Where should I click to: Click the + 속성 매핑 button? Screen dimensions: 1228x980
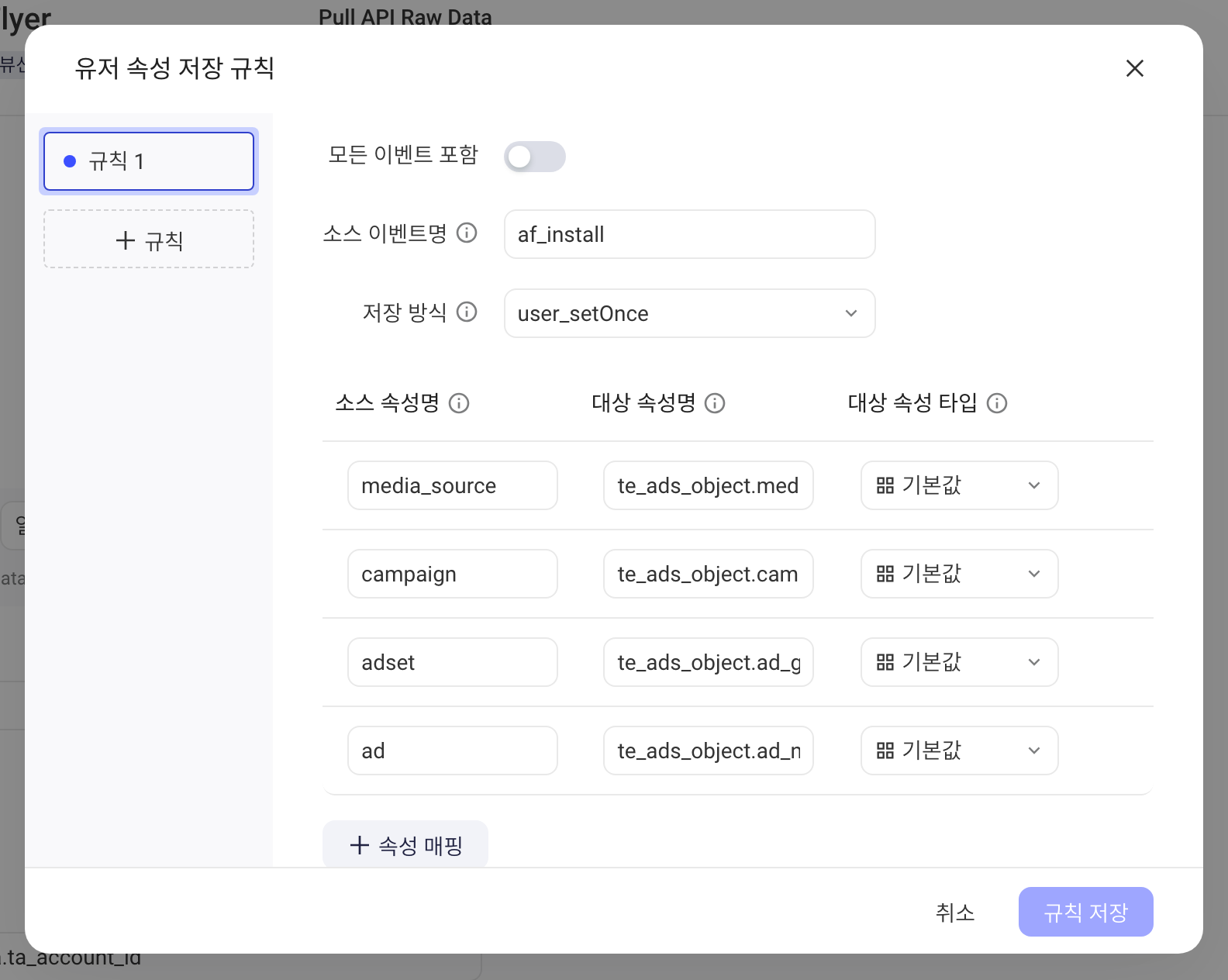(405, 844)
